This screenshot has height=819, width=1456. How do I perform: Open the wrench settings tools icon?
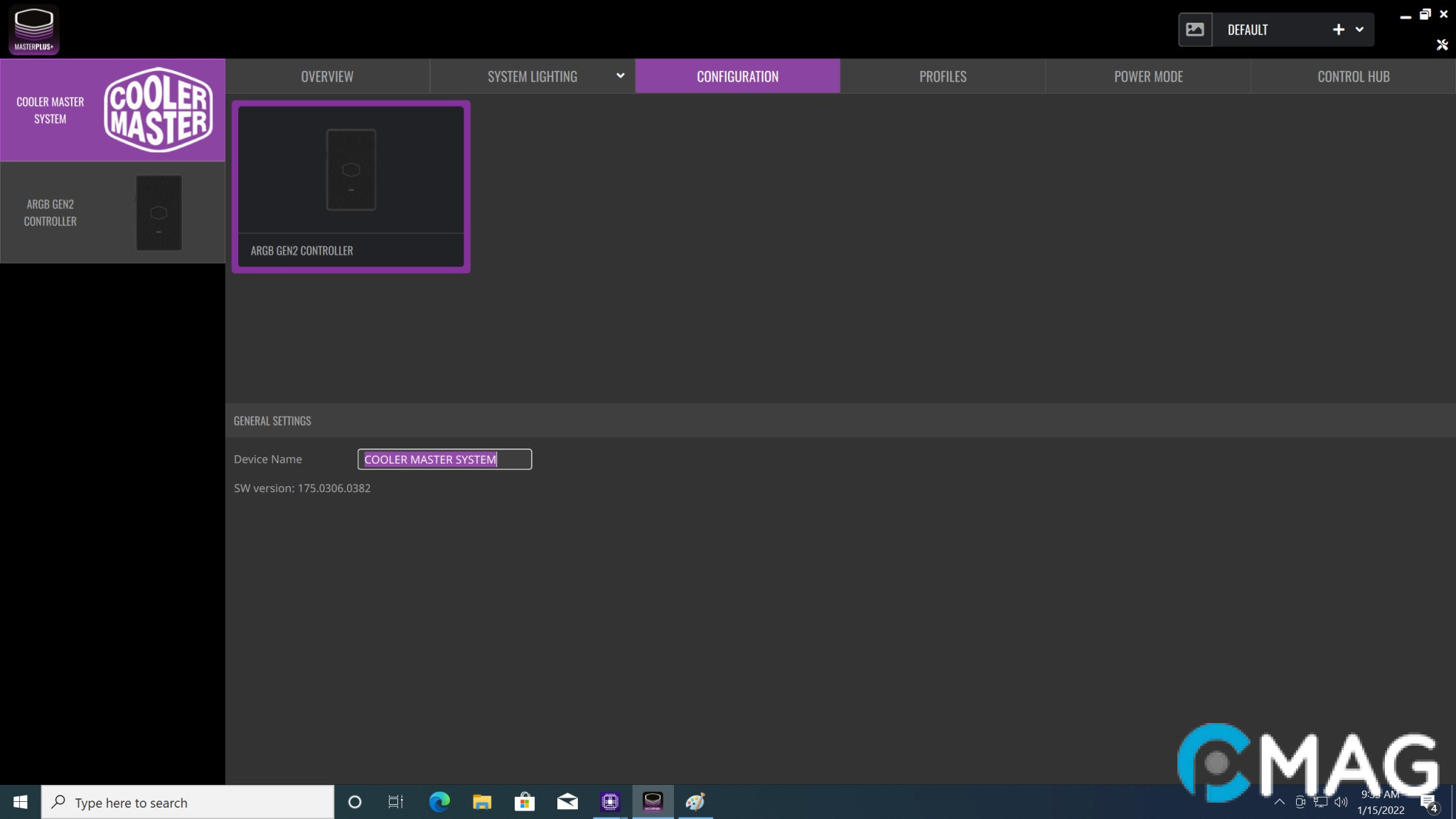pyautogui.click(x=1442, y=45)
